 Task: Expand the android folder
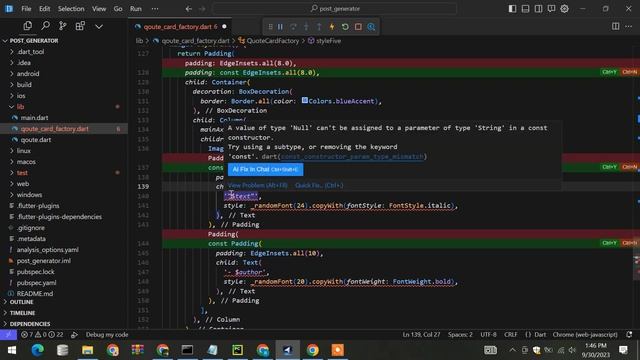[28, 74]
